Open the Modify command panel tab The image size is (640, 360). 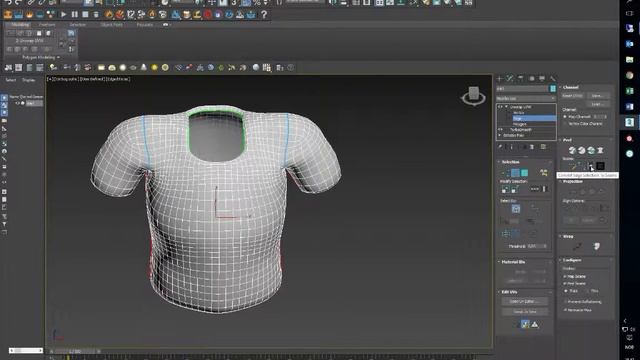[x=510, y=78]
